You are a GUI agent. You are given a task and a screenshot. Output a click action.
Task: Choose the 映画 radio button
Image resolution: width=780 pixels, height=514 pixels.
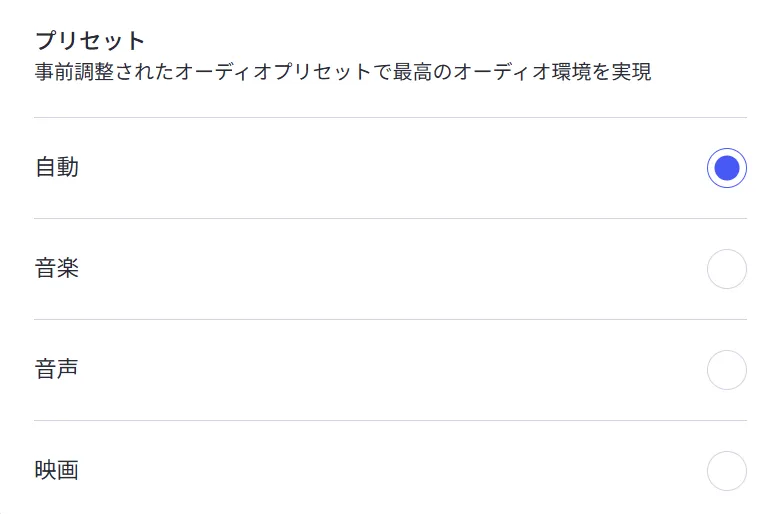(x=726, y=471)
